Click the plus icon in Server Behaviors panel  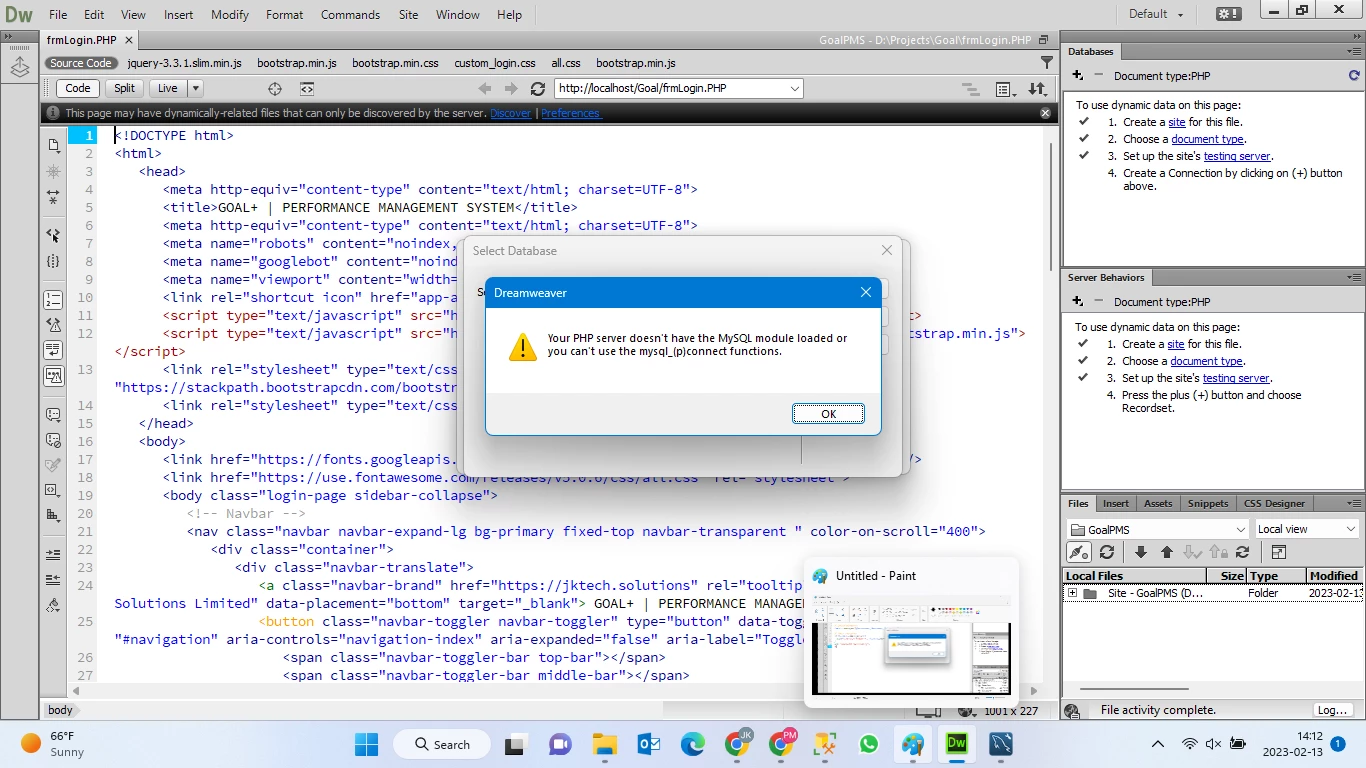1077,301
